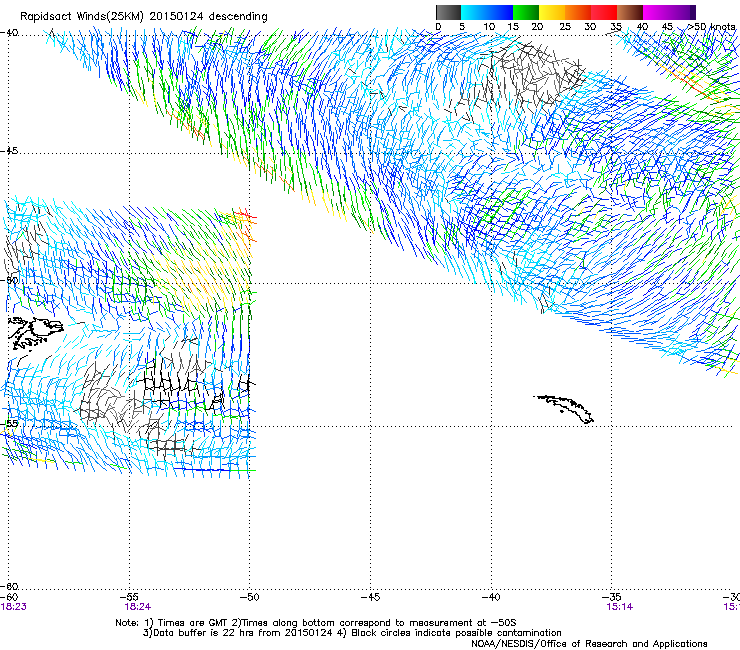Click the '30' label under the color legend
The width and height of the screenshot is (740, 650).
pos(590,27)
